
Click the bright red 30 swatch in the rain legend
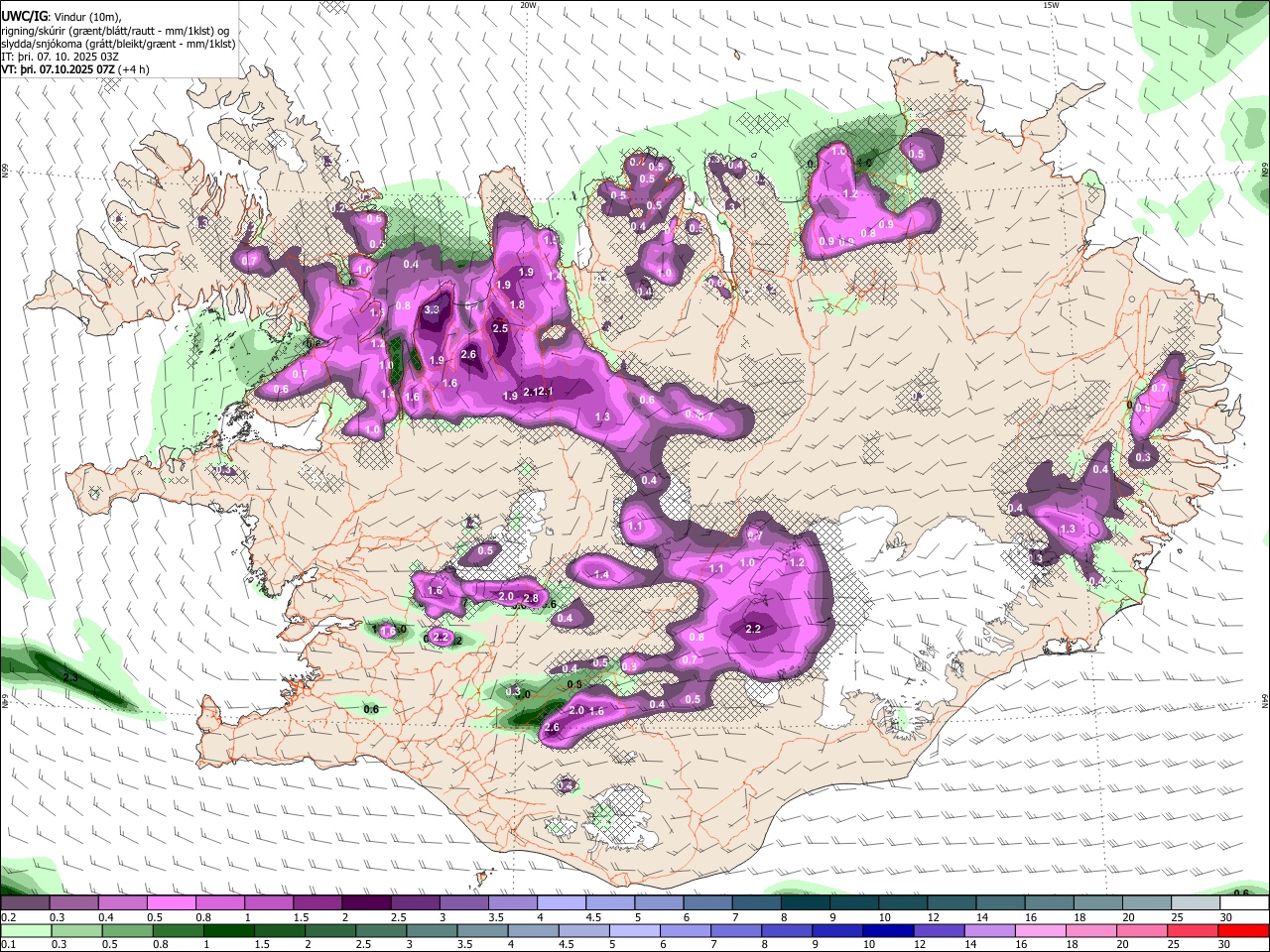(1245, 931)
